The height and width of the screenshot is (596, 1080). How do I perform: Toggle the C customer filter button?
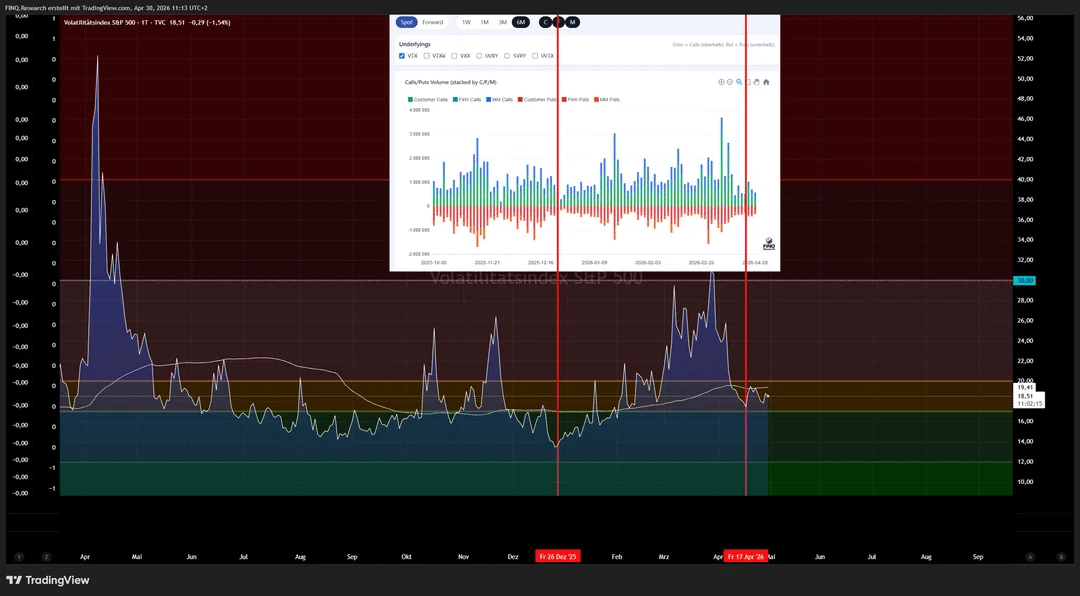(545, 22)
